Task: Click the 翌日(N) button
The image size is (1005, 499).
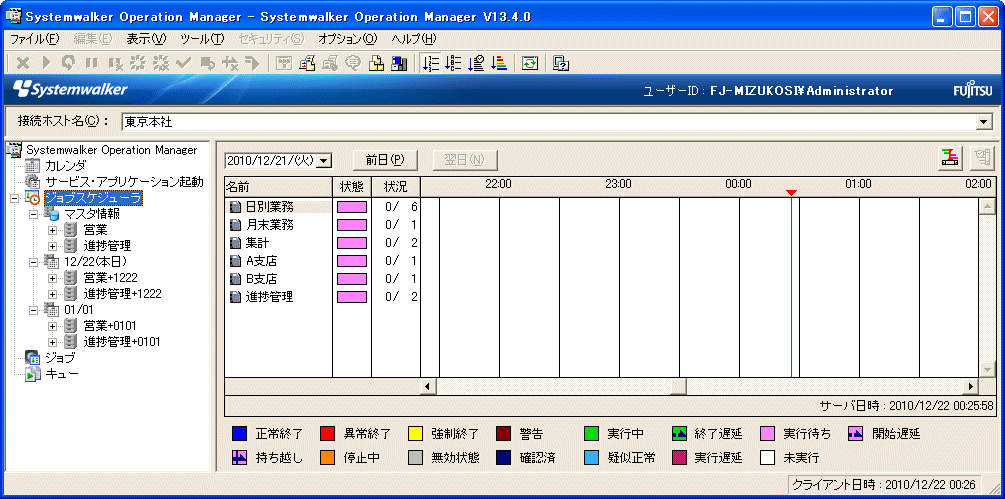Action: [x=465, y=160]
